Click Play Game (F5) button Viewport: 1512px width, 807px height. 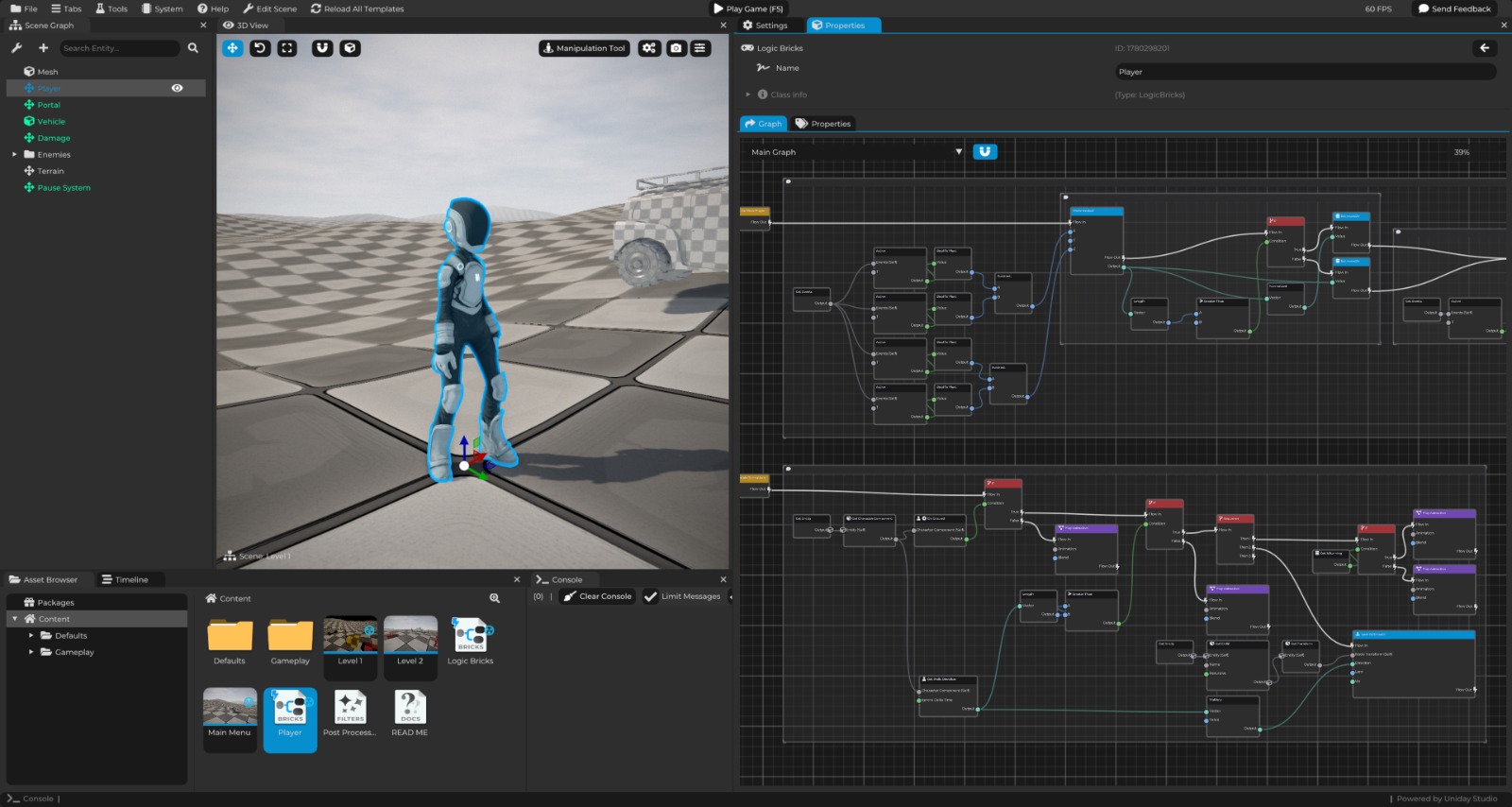click(x=748, y=9)
